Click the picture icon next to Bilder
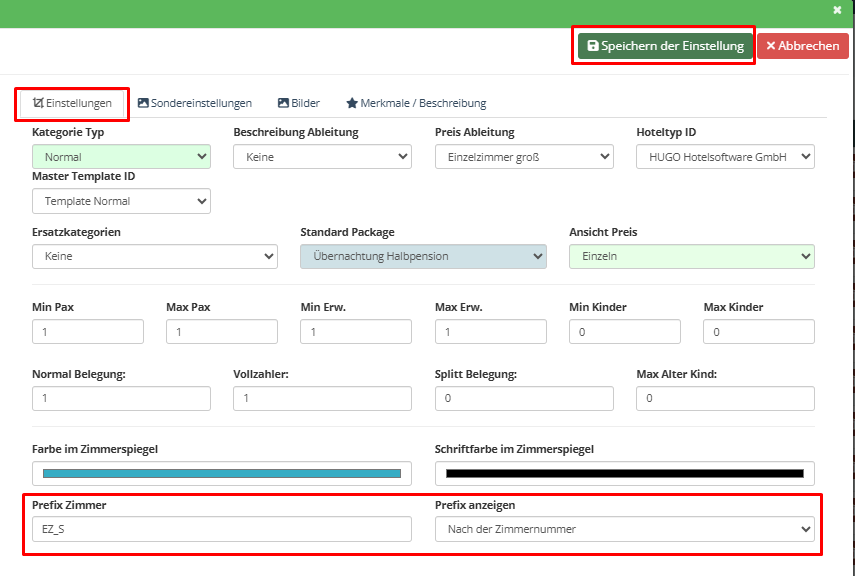Viewport: 855px width, 576px height. pos(283,103)
